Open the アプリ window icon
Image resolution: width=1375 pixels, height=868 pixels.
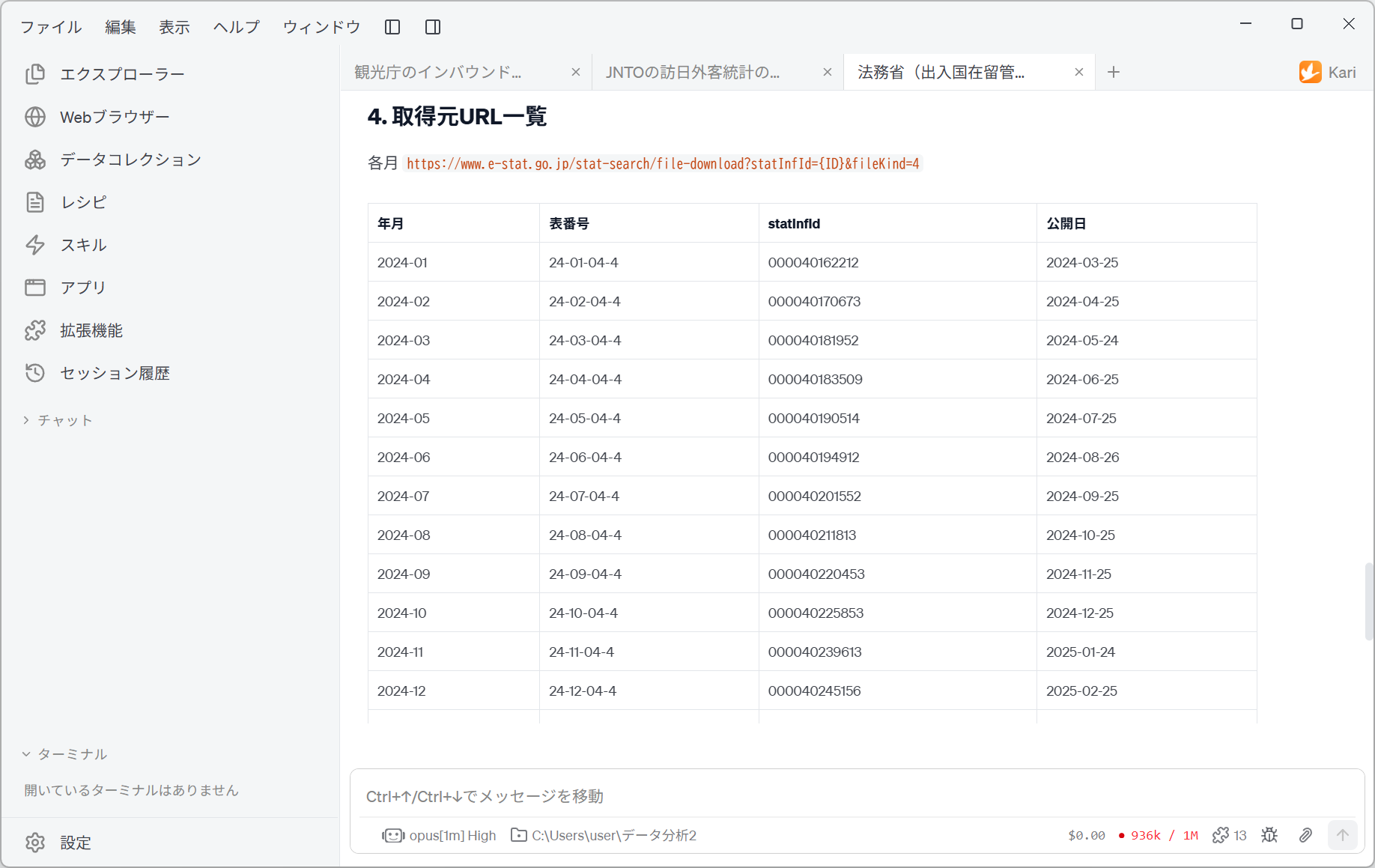(35, 288)
